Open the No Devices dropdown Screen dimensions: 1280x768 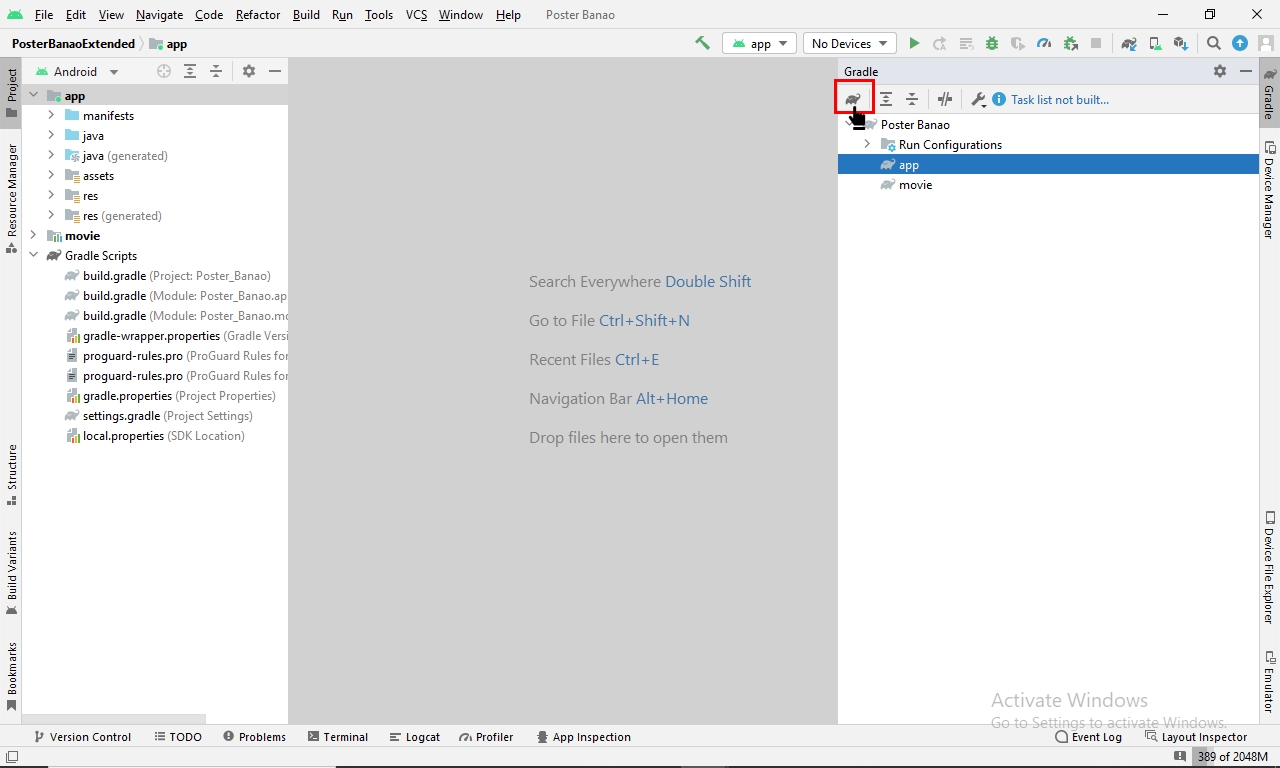click(849, 43)
